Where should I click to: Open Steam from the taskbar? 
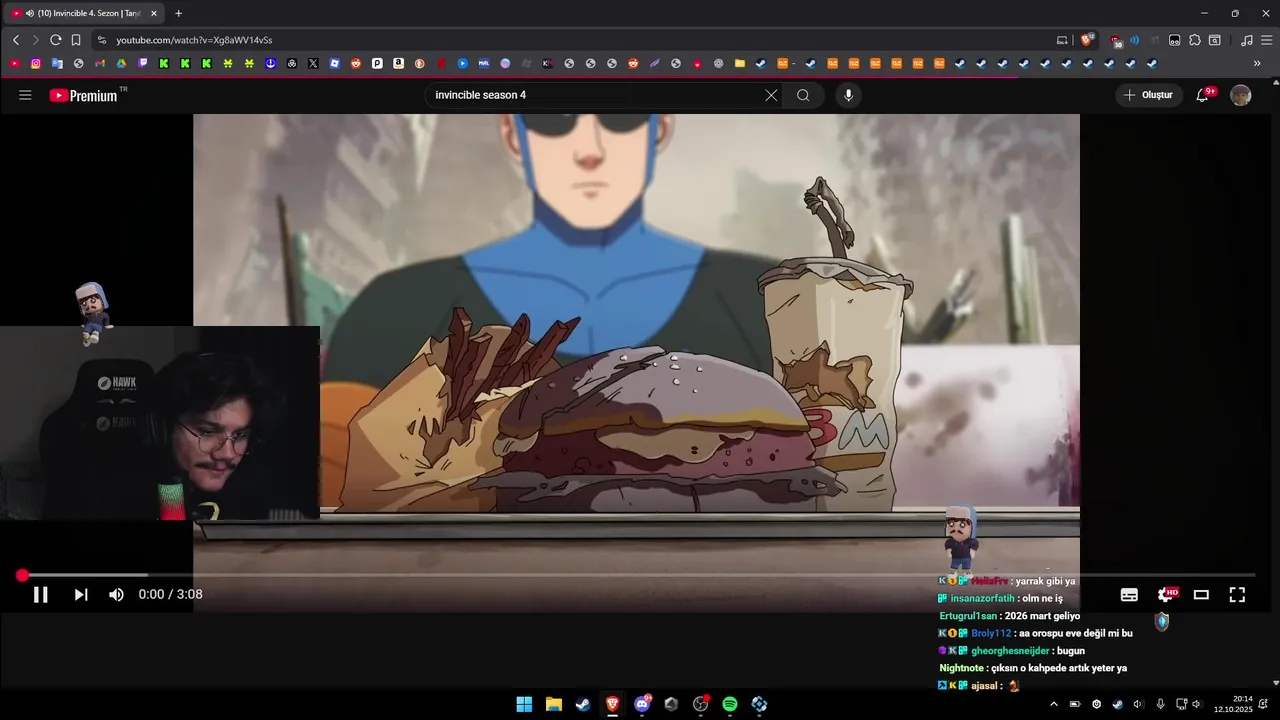(x=583, y=704)
